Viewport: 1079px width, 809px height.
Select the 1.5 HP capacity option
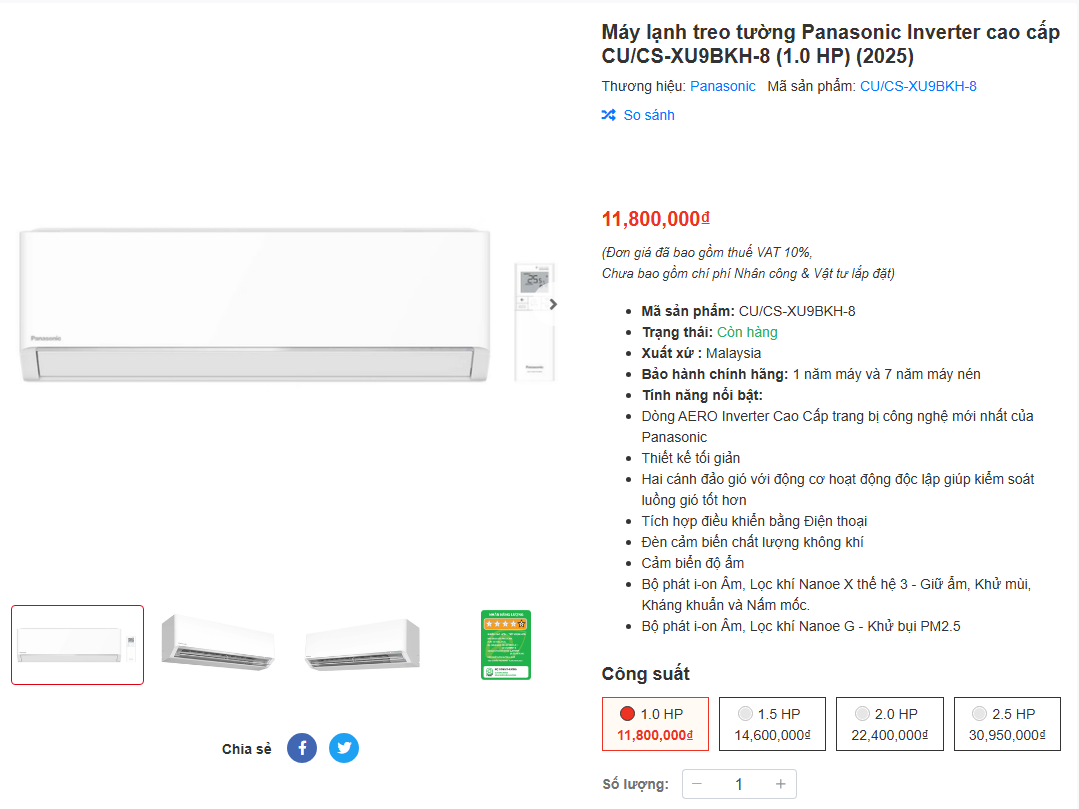pos(772,724)
